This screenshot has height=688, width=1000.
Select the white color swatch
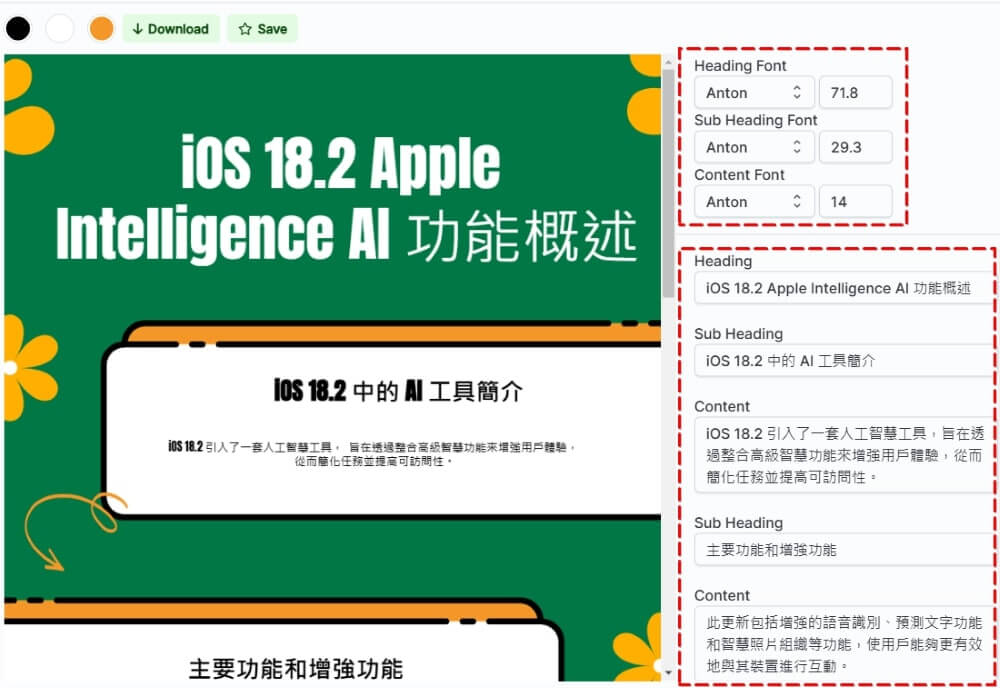[59, 28]
